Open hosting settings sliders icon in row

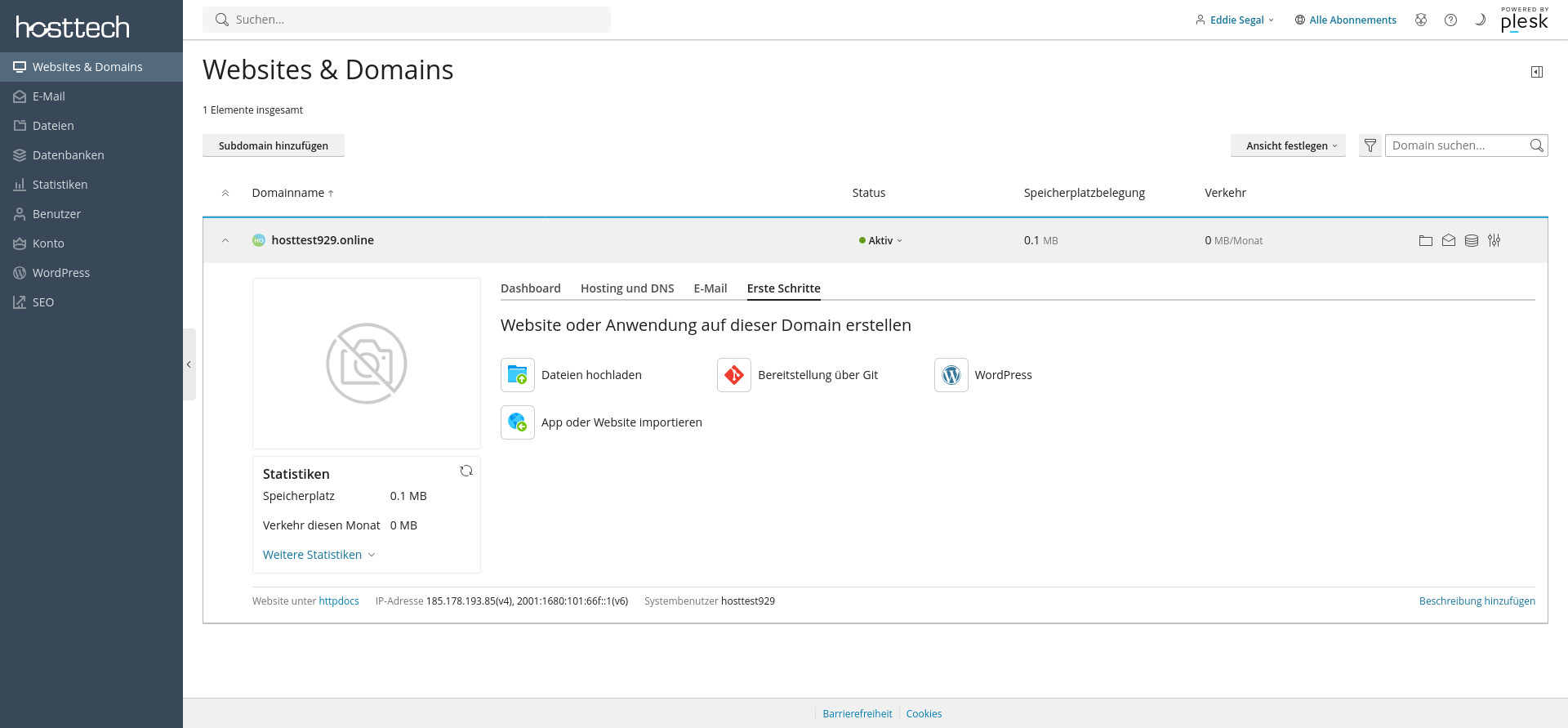click(1494, 240)
